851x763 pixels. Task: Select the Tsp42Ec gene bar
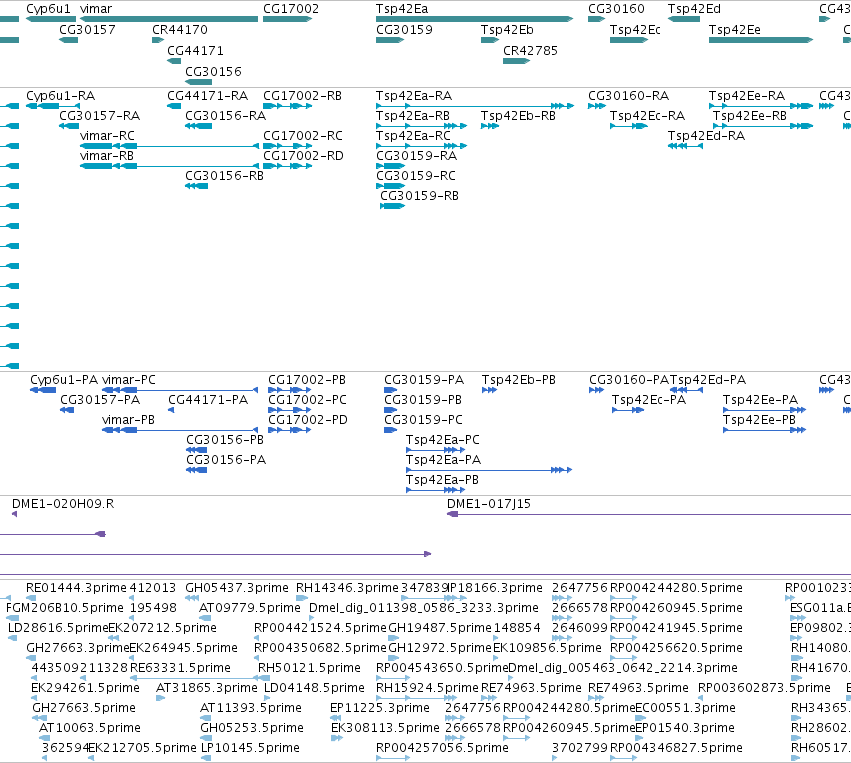coord(629,40)
